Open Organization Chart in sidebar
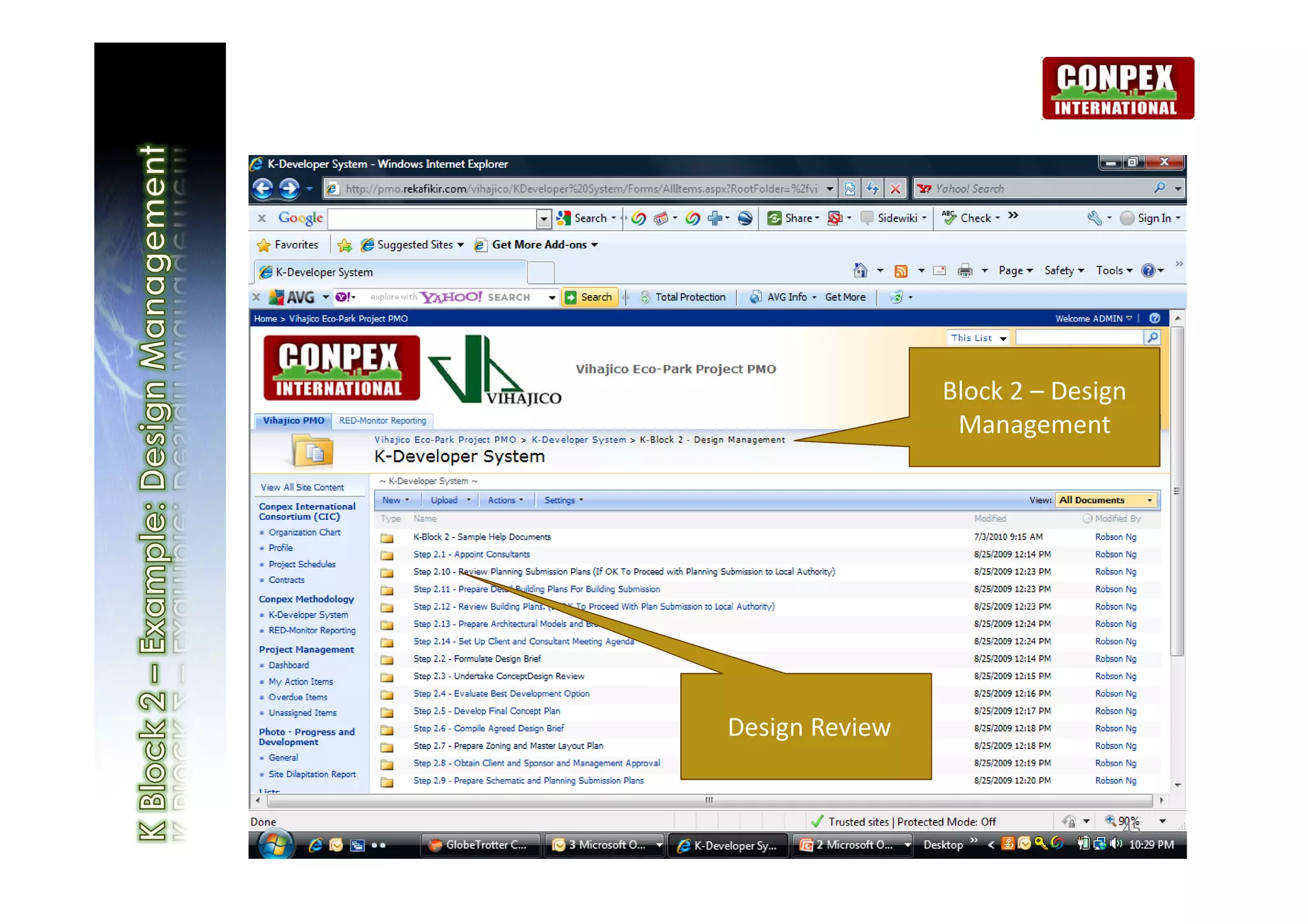 pyautogui.click(x=304, y=532)
